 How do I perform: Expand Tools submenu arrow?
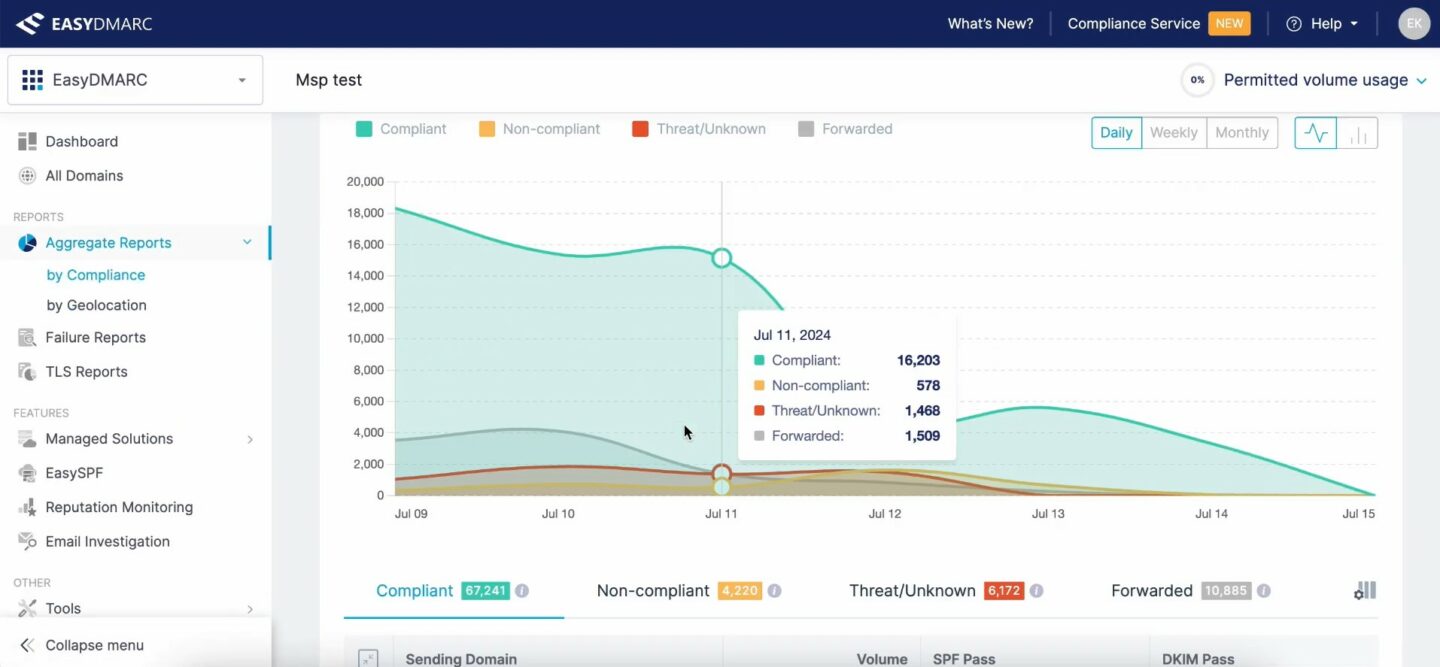(250, 608)
